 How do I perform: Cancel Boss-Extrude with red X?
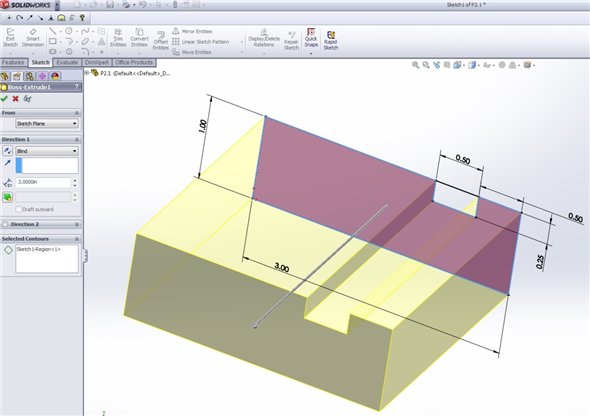coord(15,99)
